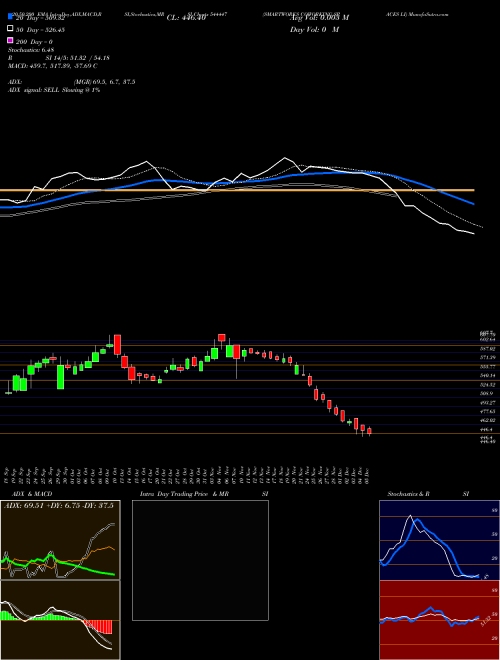The image size is (500, 660).
Task: Click the 'Day Vol: 0 M' label
Action: pyautogui.click(x=314, y=30)
